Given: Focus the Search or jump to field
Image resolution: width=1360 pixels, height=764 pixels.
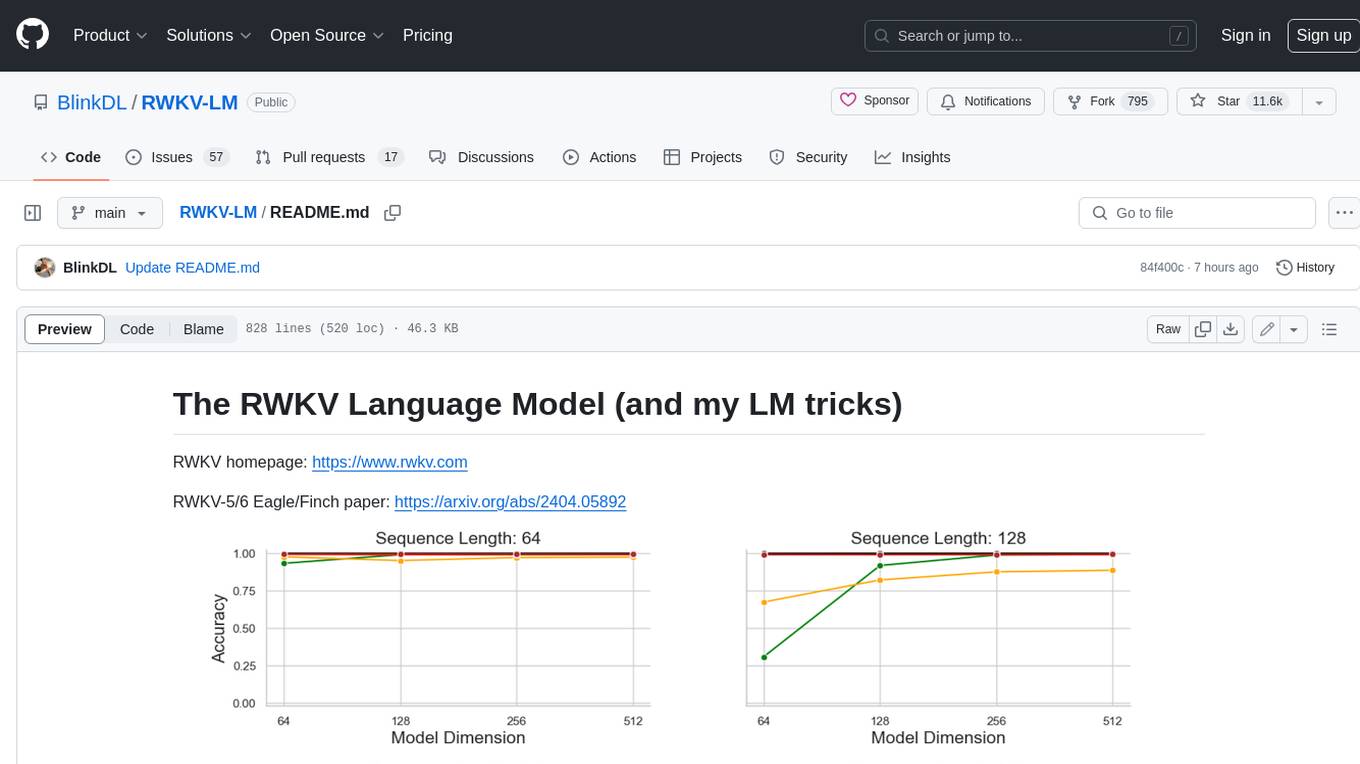Looking at the screenshot, I should (x=1032, y=35).
